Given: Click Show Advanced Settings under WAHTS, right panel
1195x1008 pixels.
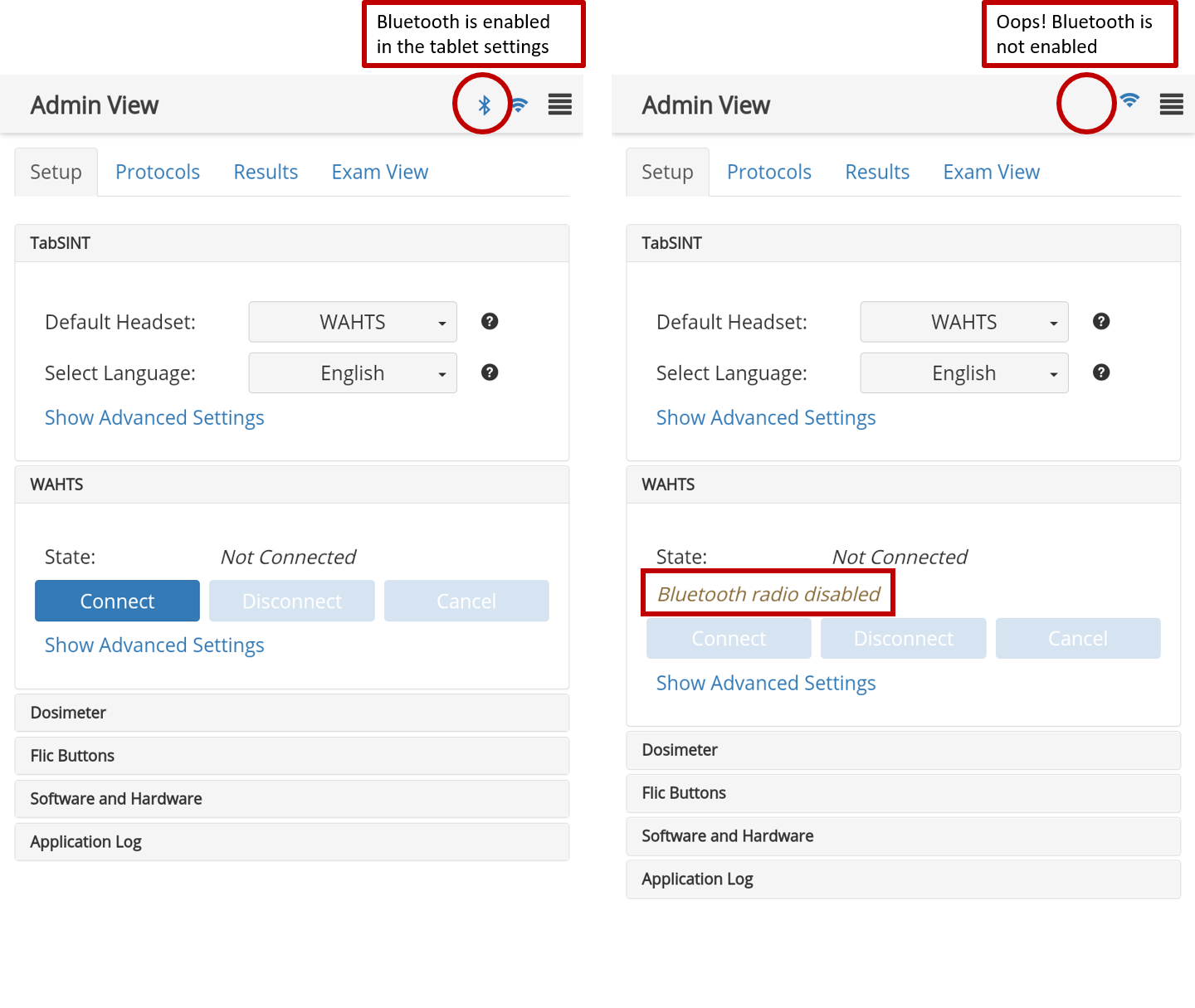Looking at the screenshot, I should point(765,683).
